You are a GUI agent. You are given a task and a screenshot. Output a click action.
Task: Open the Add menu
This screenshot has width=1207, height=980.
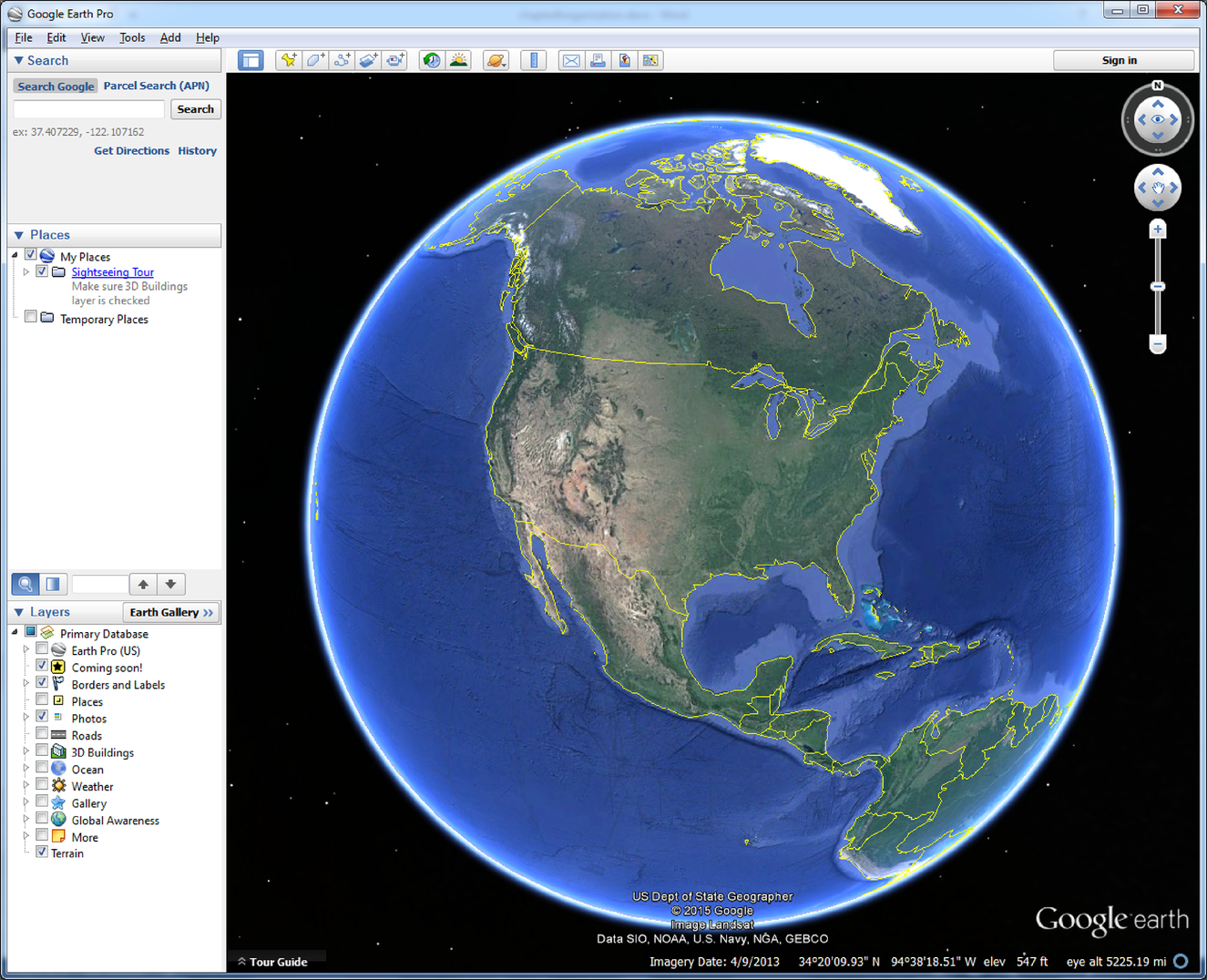coord(170,37)
